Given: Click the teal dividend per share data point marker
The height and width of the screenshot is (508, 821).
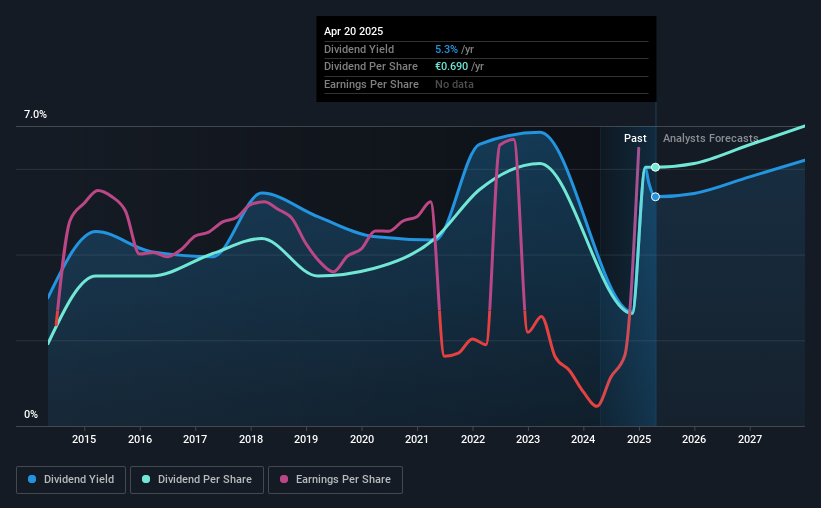Looking at the screenshot, I should point(655,167).
